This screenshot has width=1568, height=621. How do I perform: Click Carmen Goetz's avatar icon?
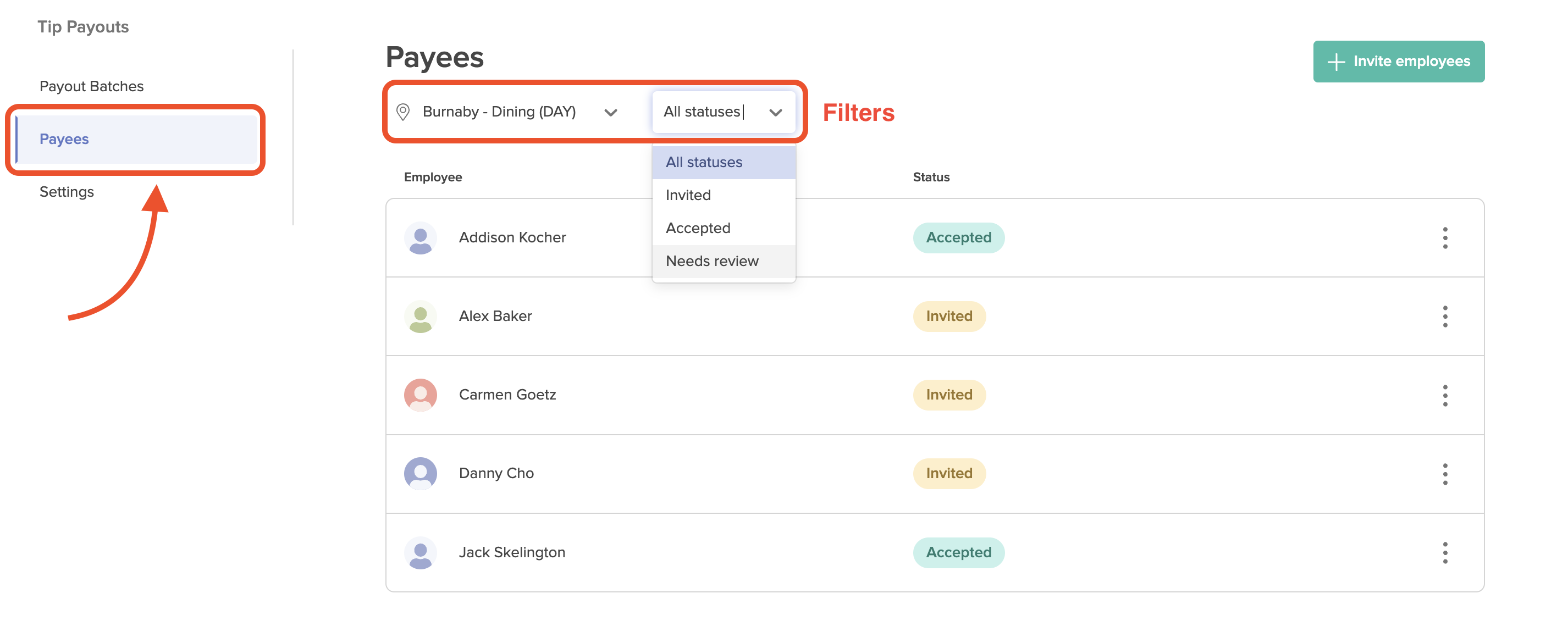click(420, 395)
